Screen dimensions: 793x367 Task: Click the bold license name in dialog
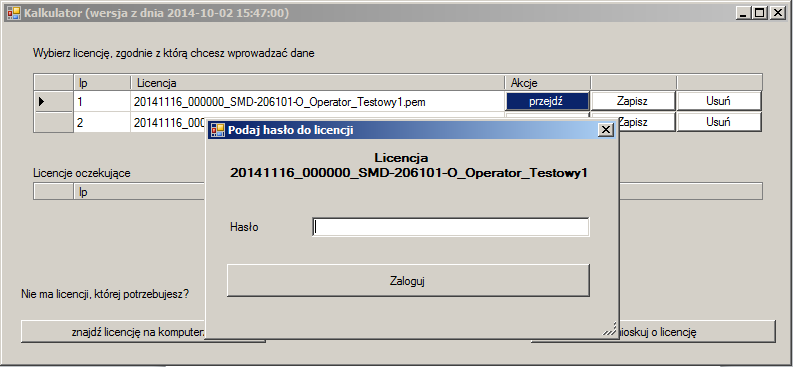click(409, 173)
